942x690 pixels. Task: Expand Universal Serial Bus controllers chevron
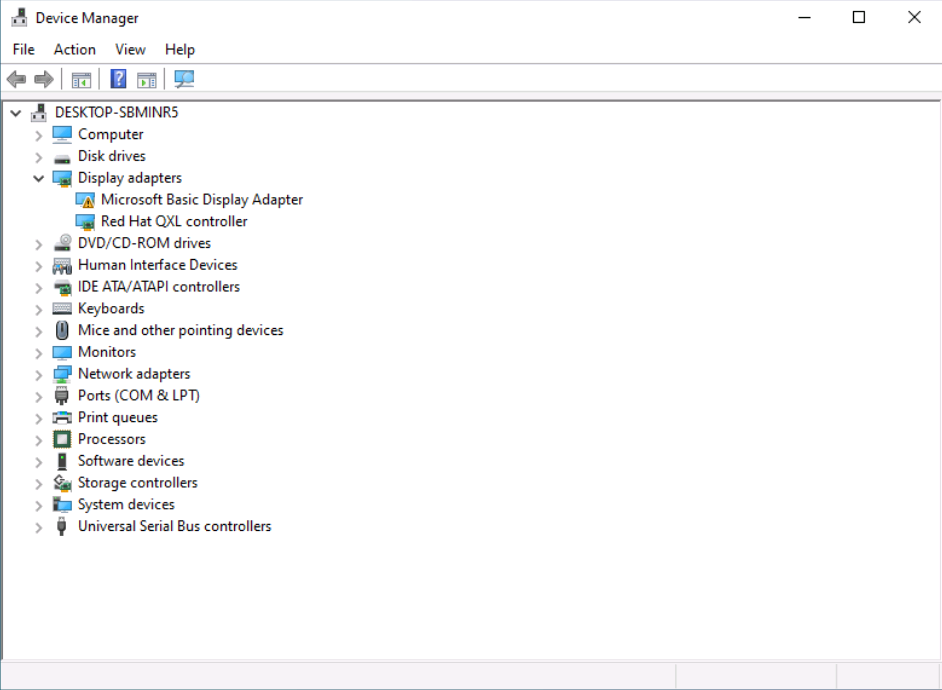(38, 527)
